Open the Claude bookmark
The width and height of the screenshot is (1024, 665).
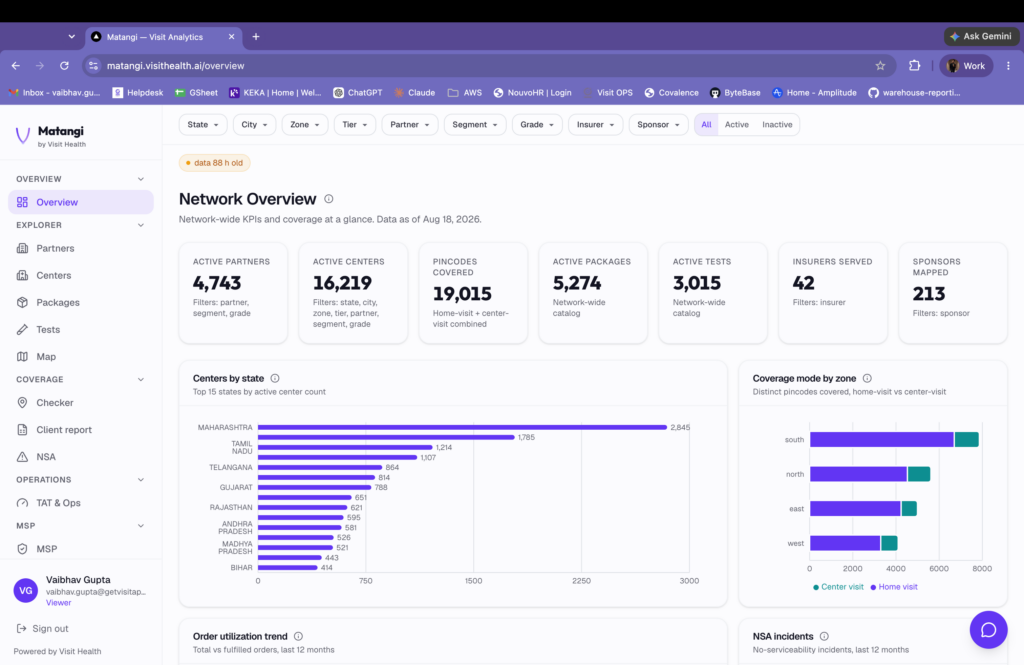point(414,93)
